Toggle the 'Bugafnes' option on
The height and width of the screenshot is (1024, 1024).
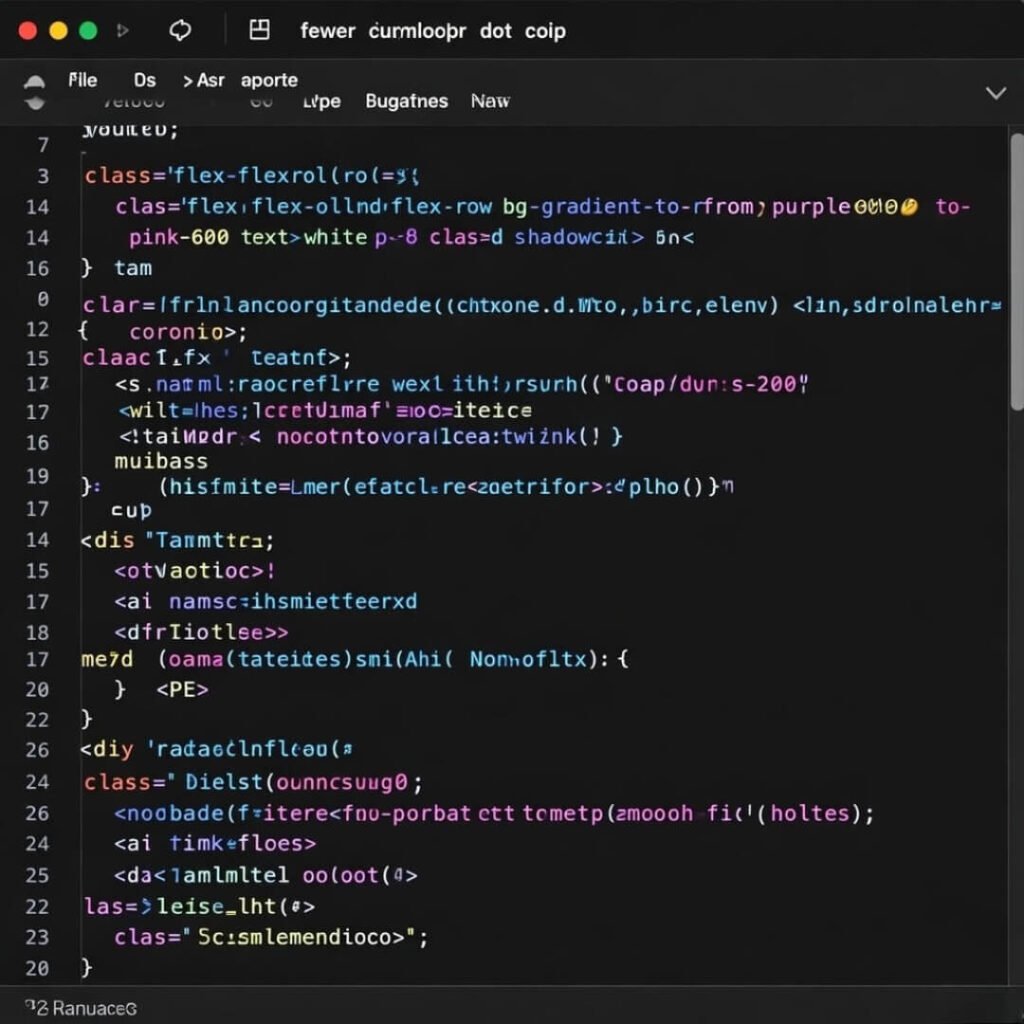(x=405, y=101)
